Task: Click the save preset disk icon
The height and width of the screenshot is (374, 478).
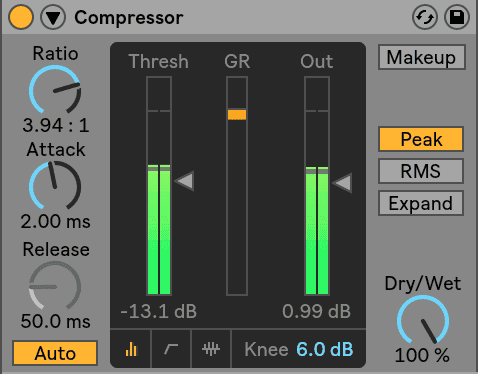Action: click(457, 17)
